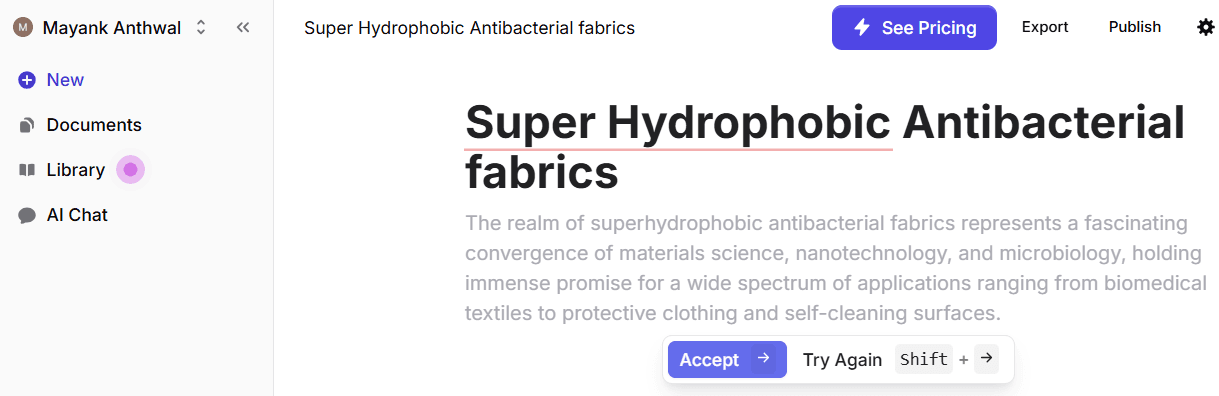Click the right-arrow key hint after Shift

(x=986, y=359)
